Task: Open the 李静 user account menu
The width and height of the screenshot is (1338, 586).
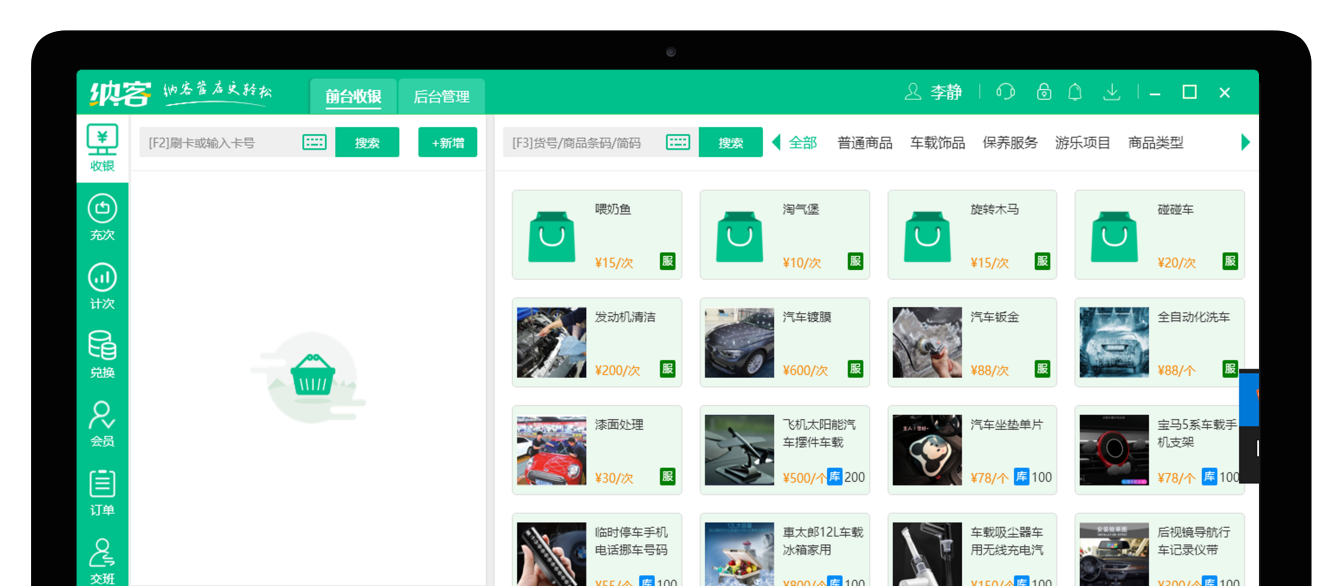Action: tap(933, 92)
